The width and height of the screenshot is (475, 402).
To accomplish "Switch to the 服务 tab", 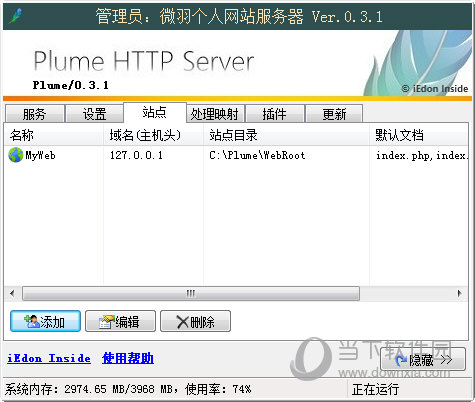I will 34,114.
